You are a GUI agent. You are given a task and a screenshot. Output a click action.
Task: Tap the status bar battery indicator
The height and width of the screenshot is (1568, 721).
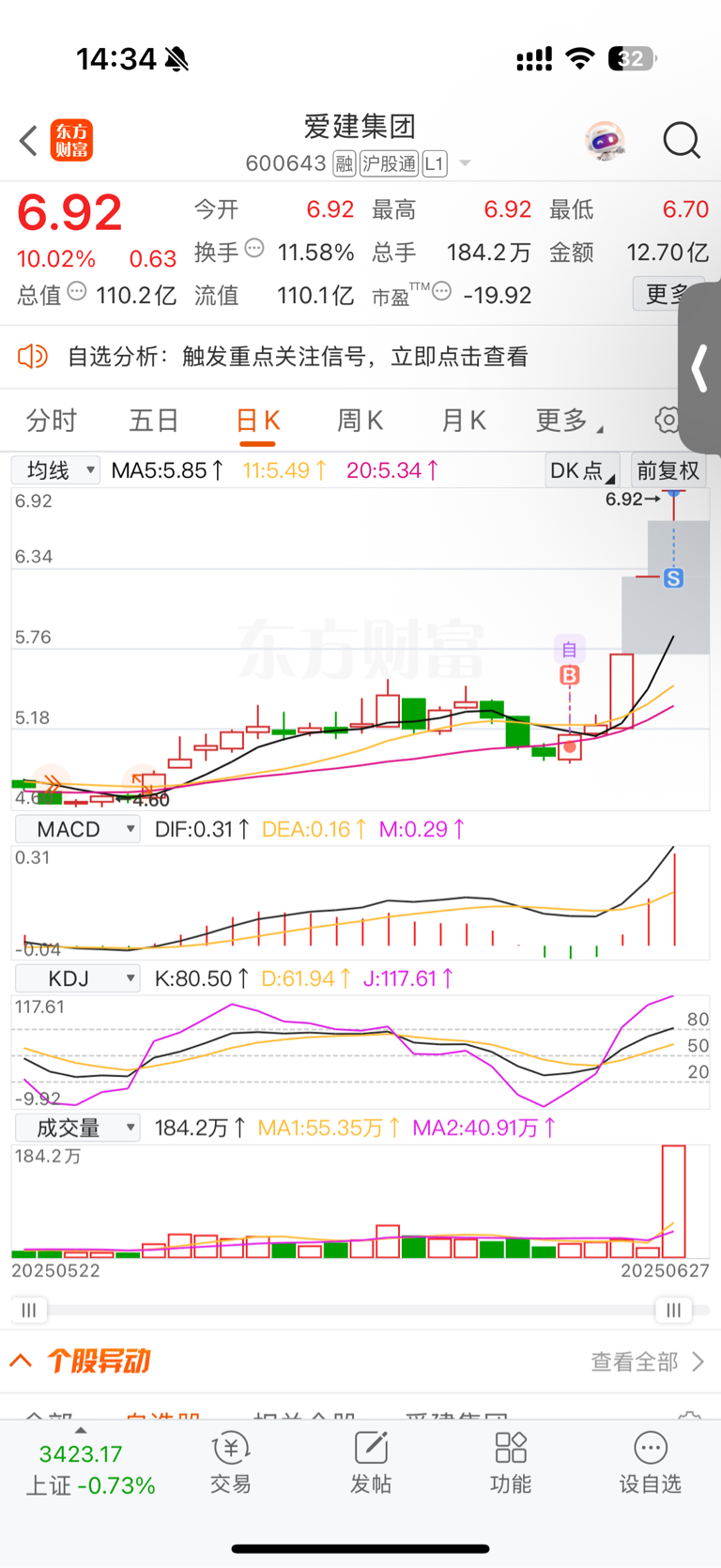click(x=632, y=59)
